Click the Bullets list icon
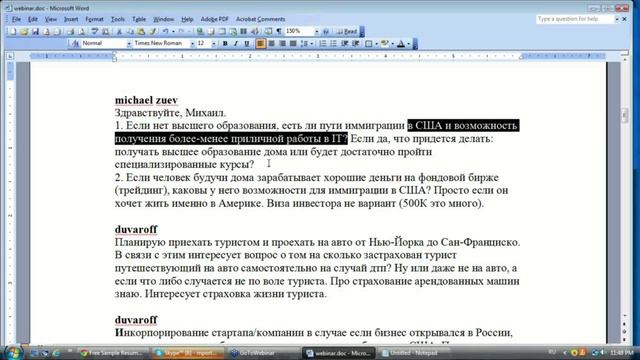 [333, 43]
